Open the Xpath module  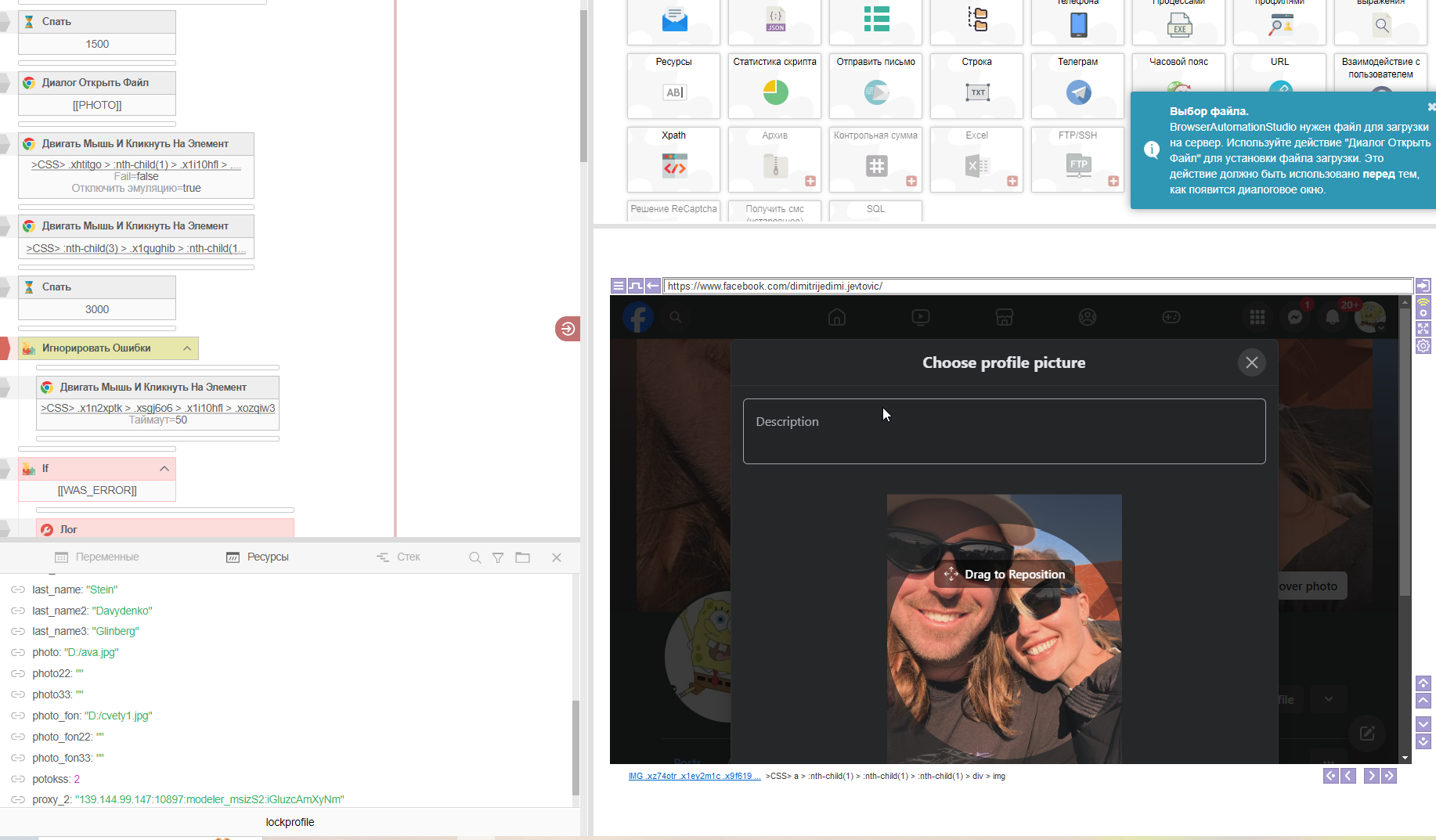[673, 159]
